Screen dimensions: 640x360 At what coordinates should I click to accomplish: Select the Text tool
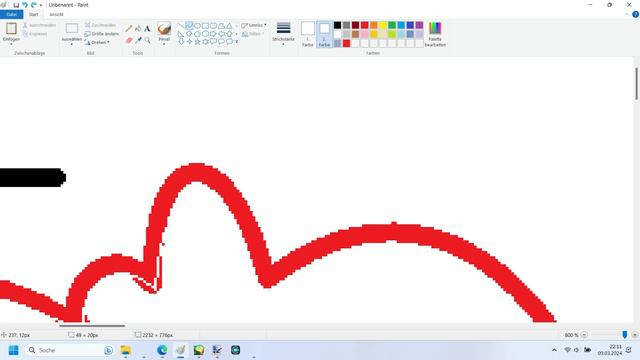[147, 29]
